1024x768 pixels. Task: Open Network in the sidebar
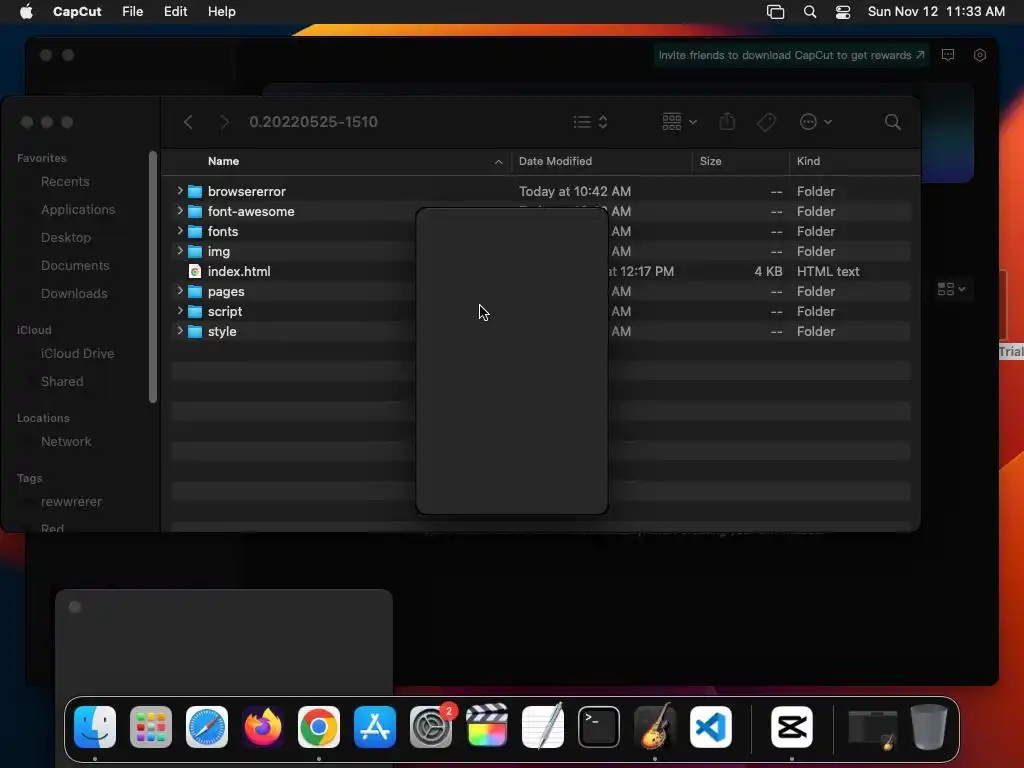(x=66, y=441)
